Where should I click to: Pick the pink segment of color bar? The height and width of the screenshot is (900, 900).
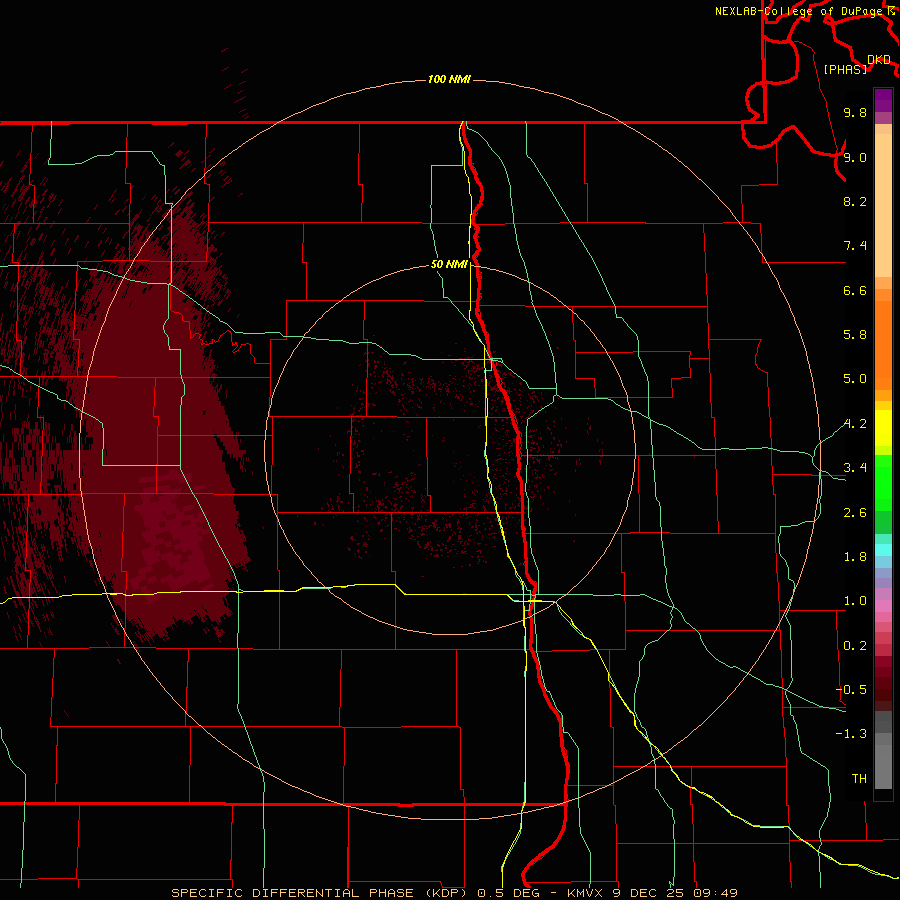[883, 606]
